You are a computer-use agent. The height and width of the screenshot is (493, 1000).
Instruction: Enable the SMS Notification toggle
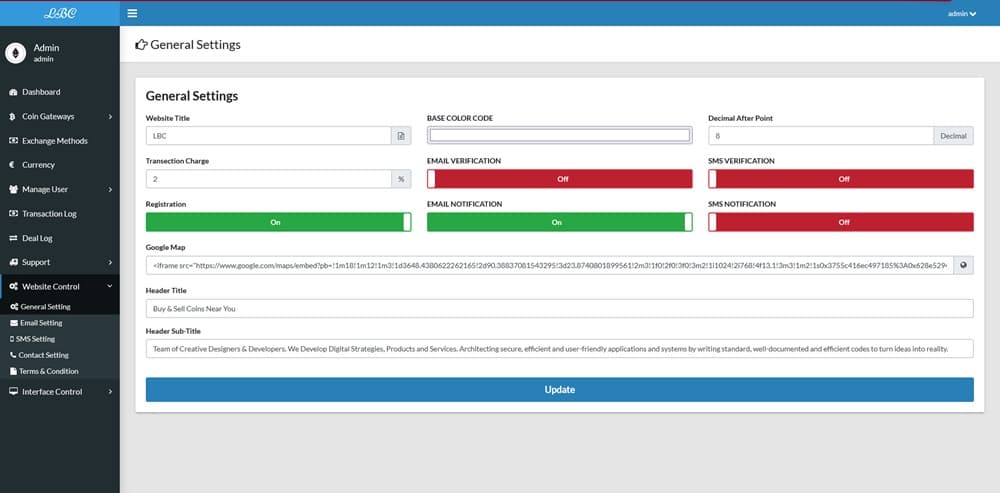[840, 222]
